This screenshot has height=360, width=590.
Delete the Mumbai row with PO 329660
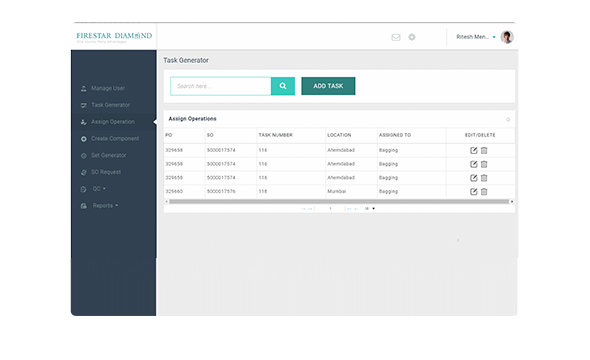[484, 191]
